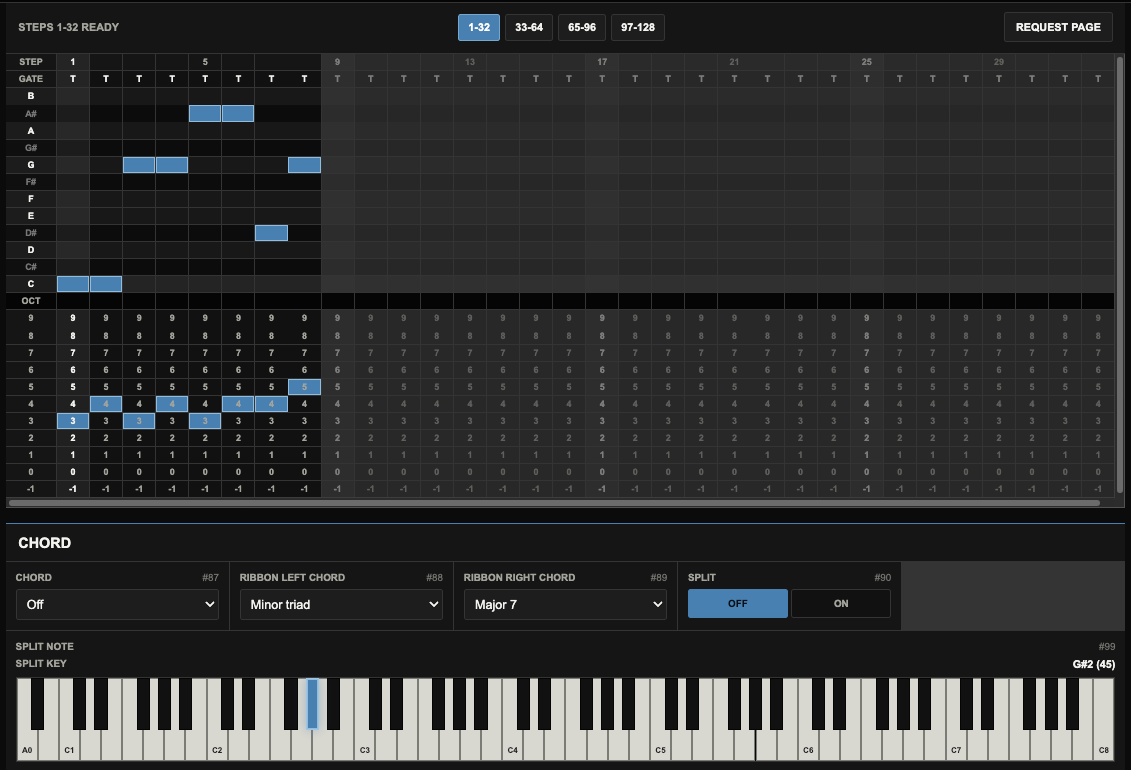
Task: Click the REQUEST PAGE button
Action: click(x=1058, y=27)
